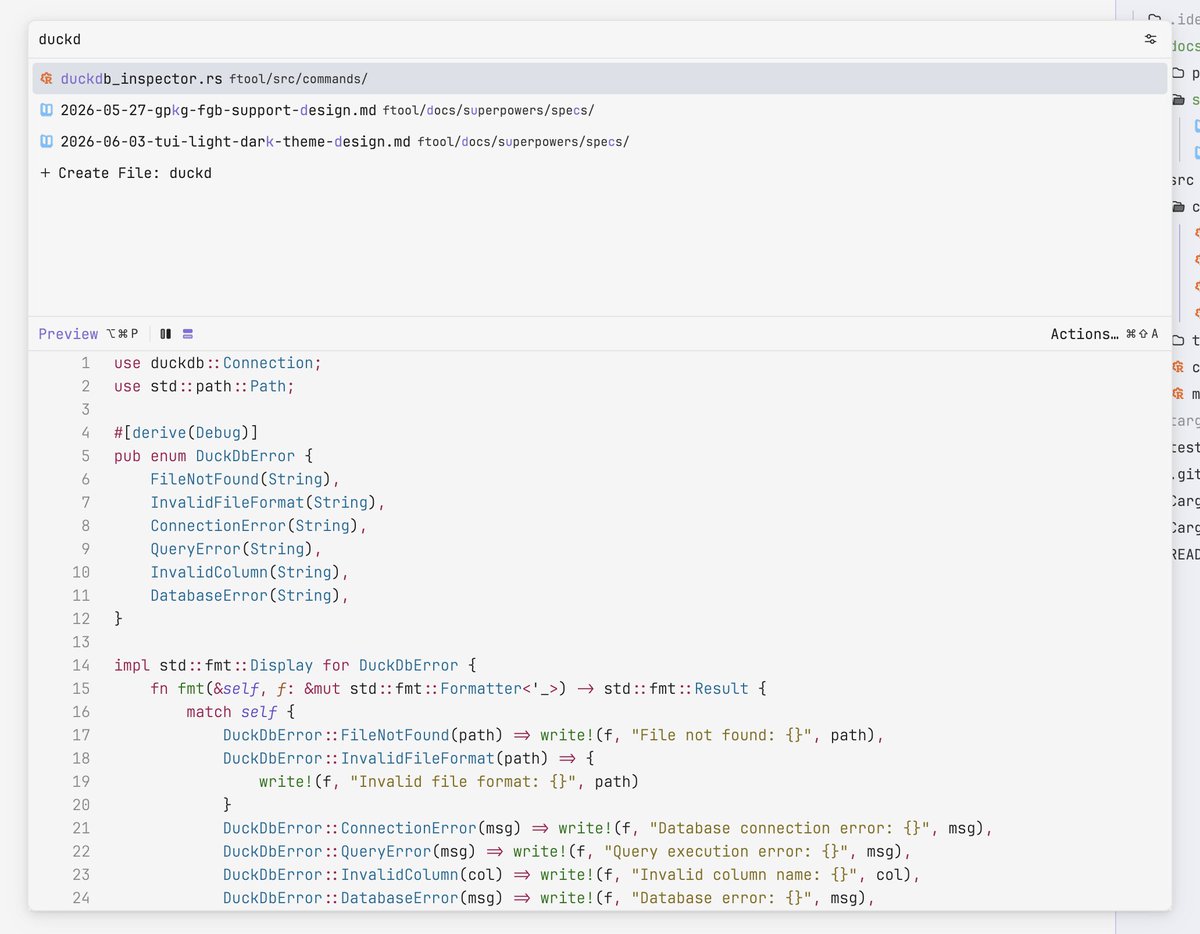The height and width of the screenshot is (934, 1200).
Task: Click the .ide folder icon in project tree
Action: (x=1154, y=18)
